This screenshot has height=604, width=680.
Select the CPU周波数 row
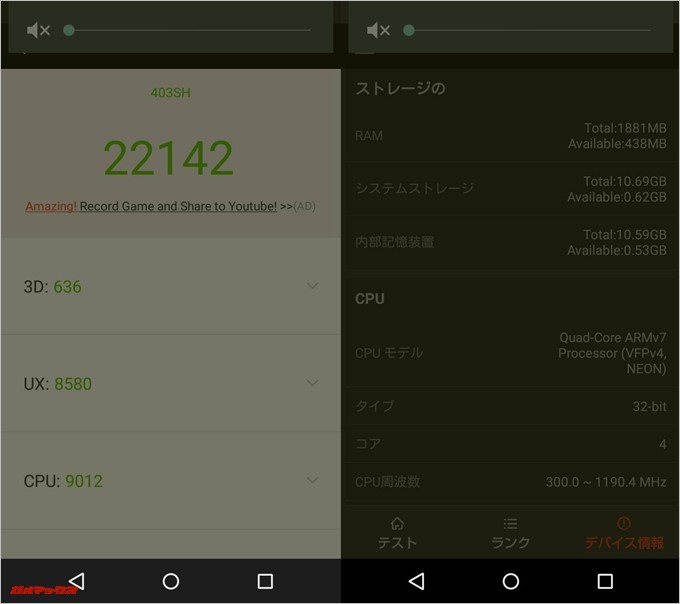coord(510,482)
